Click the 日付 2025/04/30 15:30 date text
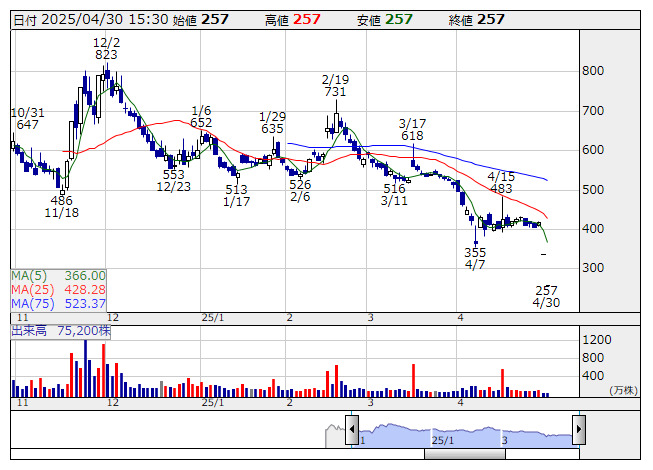The height and width of the screenshot is (470, 653). [x=91, y=20]
